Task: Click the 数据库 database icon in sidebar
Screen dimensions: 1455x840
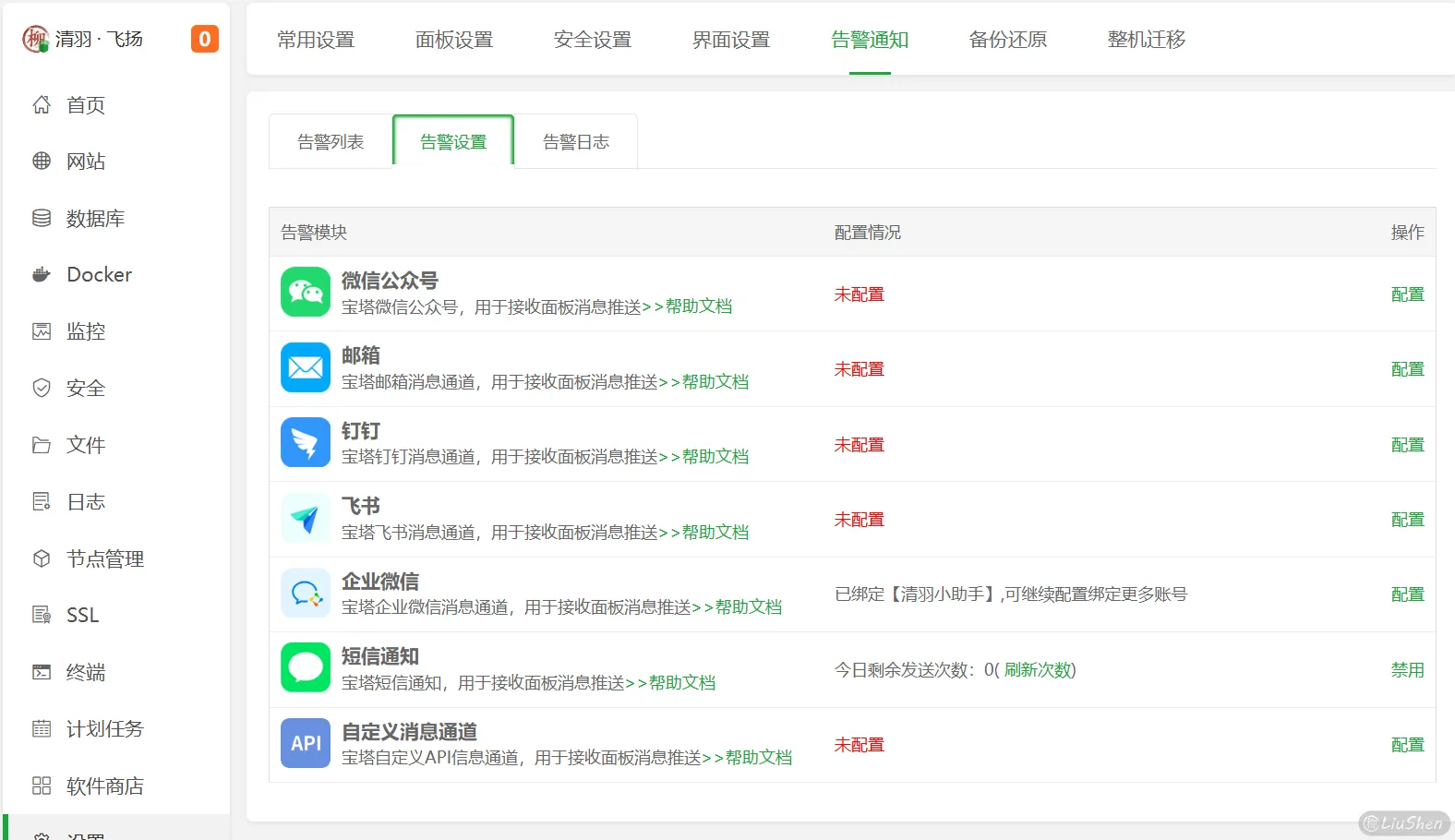Action: coord(42,218)
